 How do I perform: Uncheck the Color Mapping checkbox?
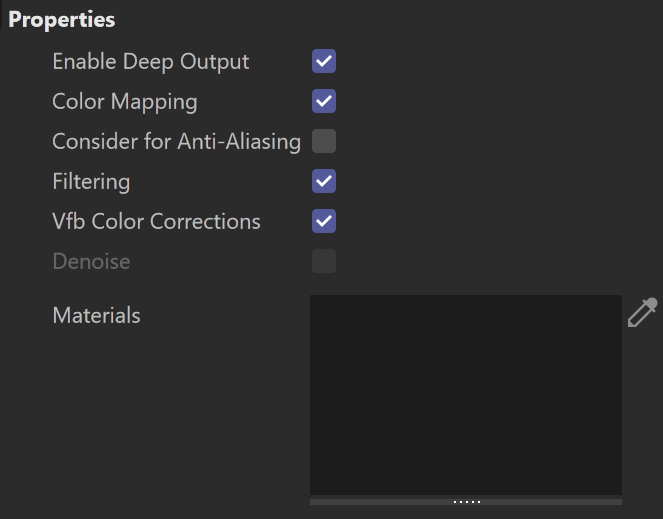point(324,101)
